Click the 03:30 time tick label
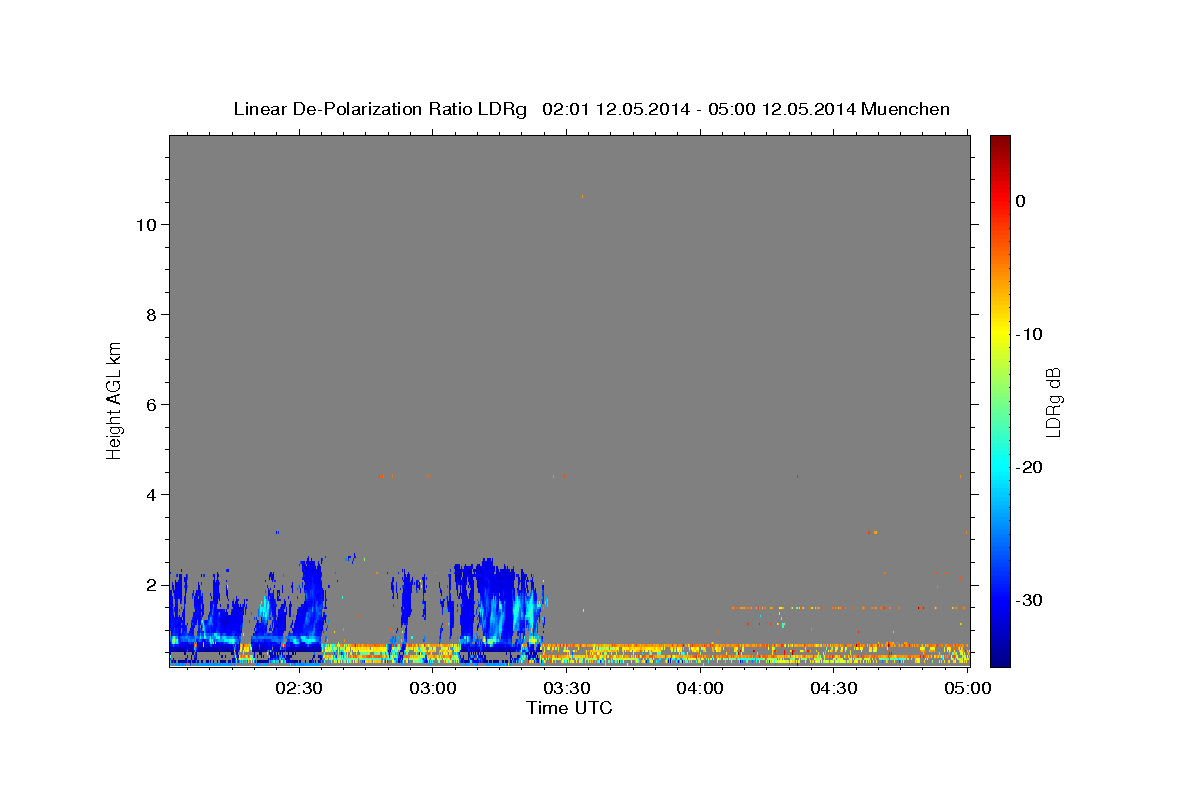This screenshot has width=1200, height=800. 567,688
